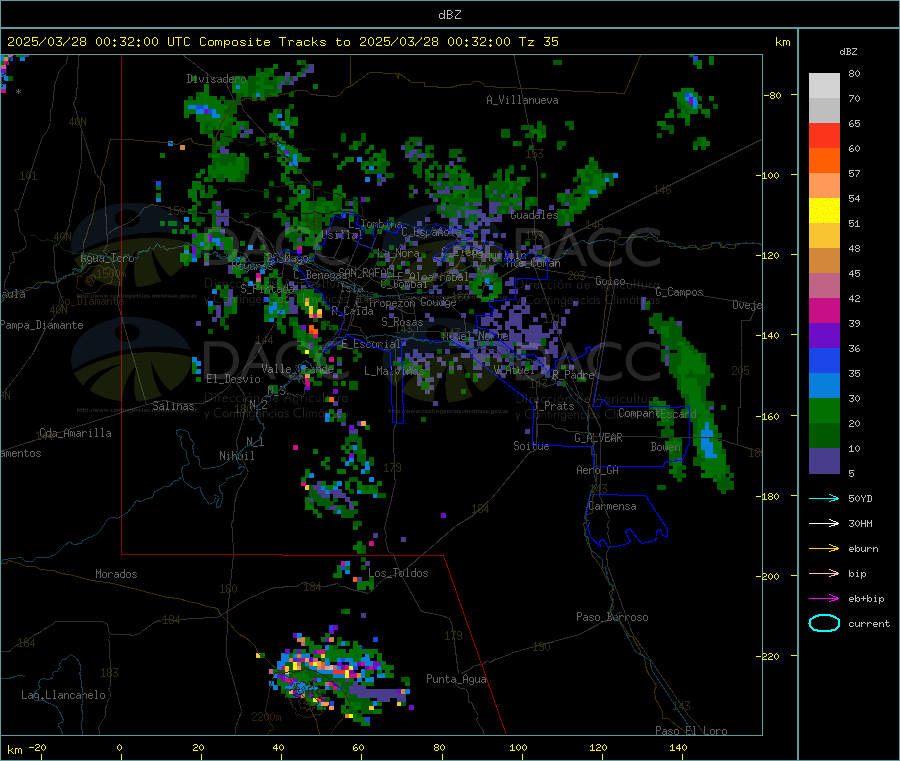This screenshot has width=900, height=761.
Task: Click the cyan 50YD track arrow in legend
Action: 824,498
